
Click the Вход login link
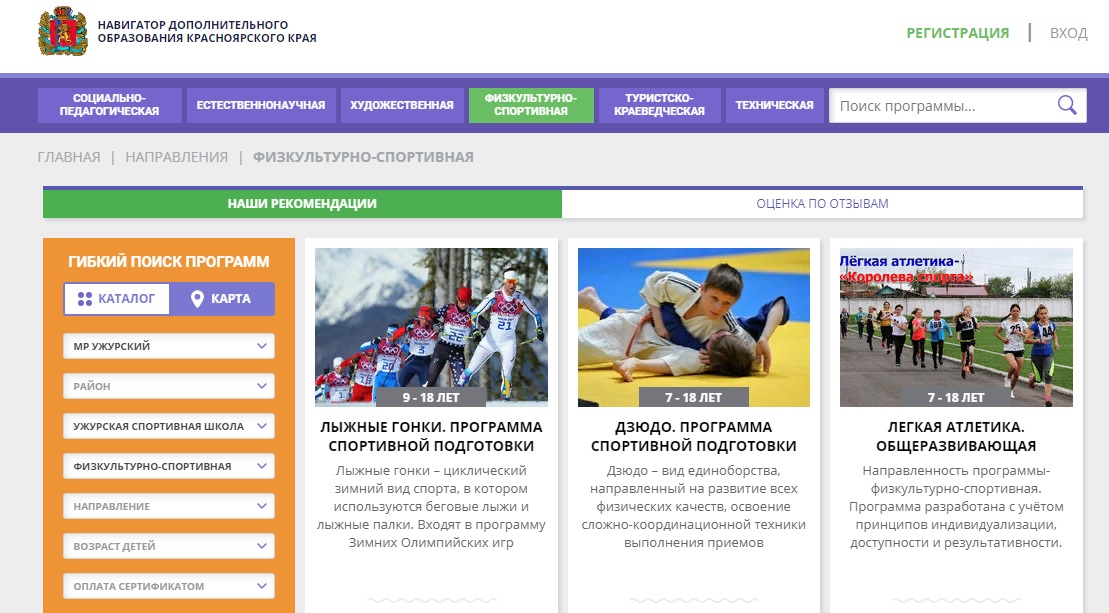[1068, 33]
